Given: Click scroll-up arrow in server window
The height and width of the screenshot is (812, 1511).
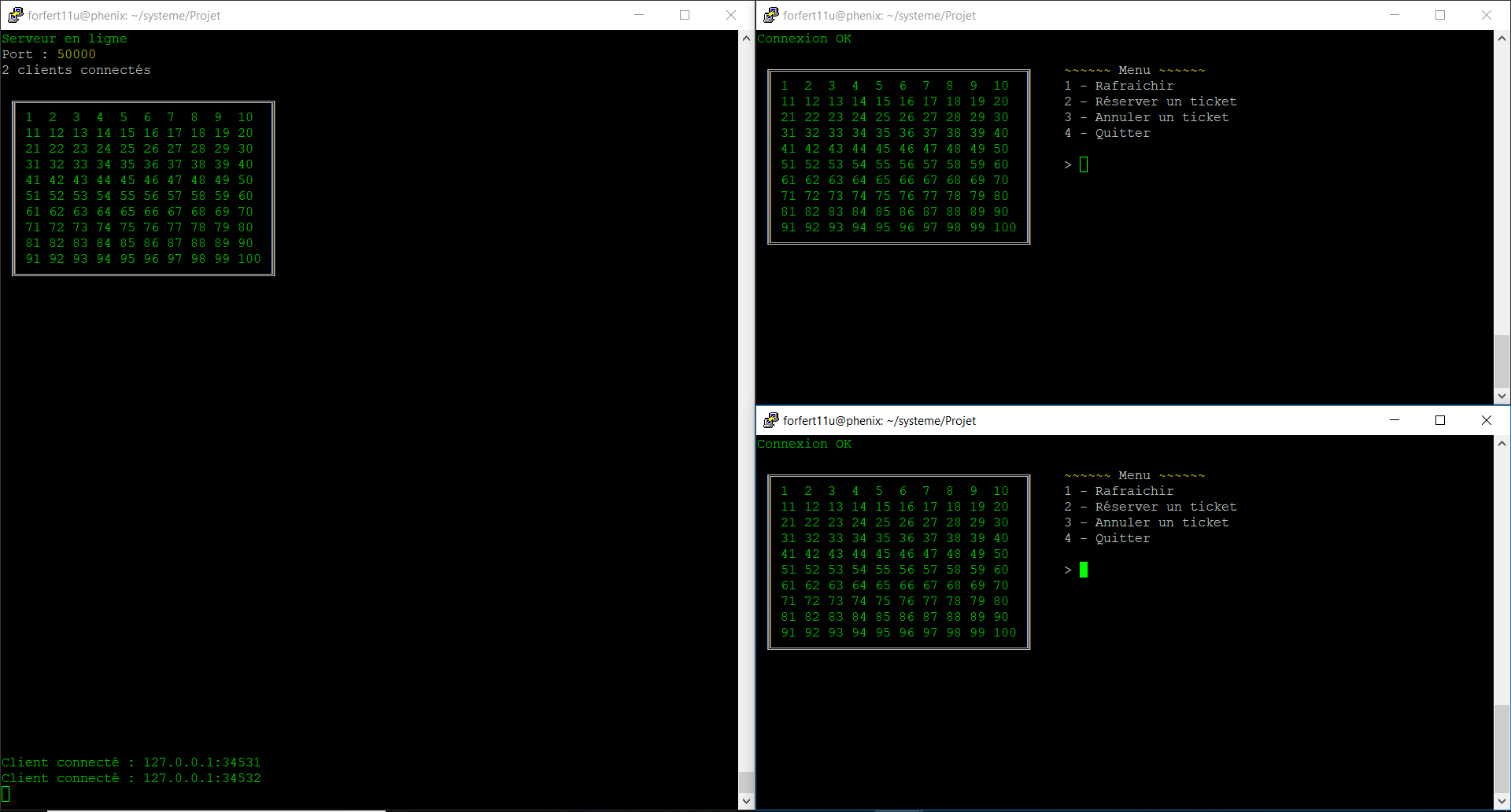Looking at the screenshot, I should coord(746,38).
